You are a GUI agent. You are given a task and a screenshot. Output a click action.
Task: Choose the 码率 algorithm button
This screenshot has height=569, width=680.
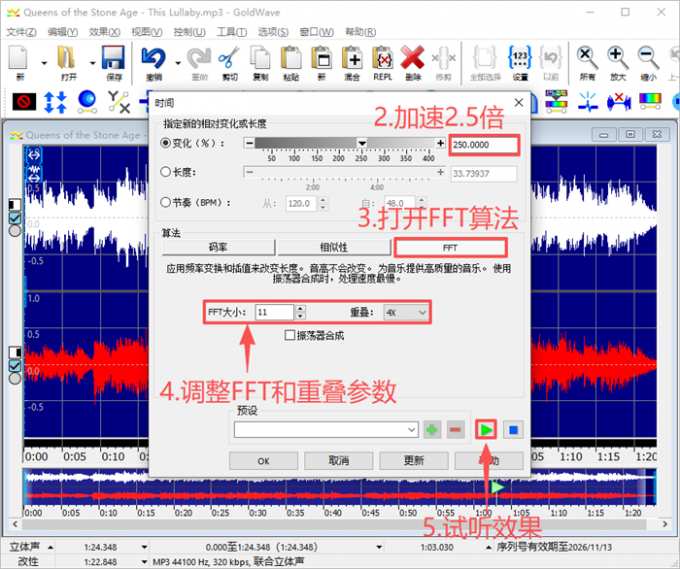point(219,247)
